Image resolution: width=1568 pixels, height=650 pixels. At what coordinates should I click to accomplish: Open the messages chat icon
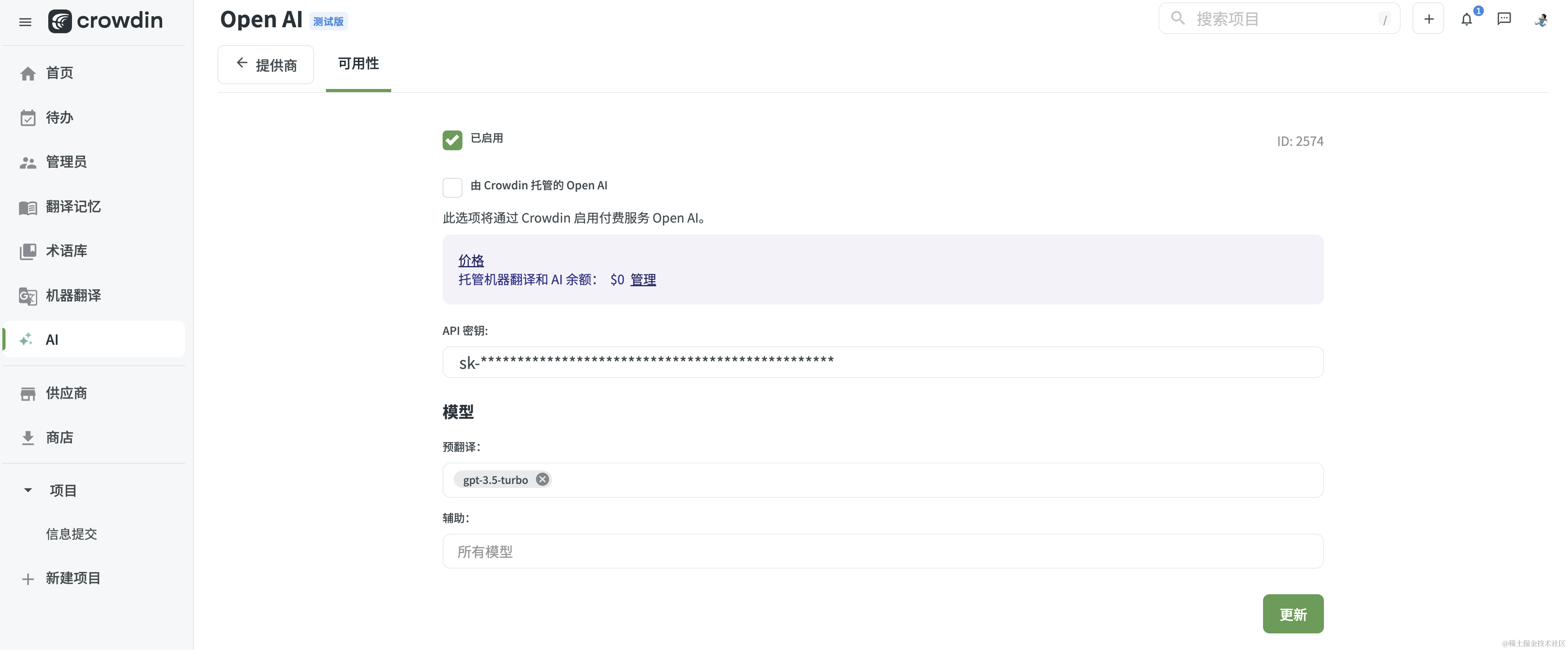[1504, 19]
